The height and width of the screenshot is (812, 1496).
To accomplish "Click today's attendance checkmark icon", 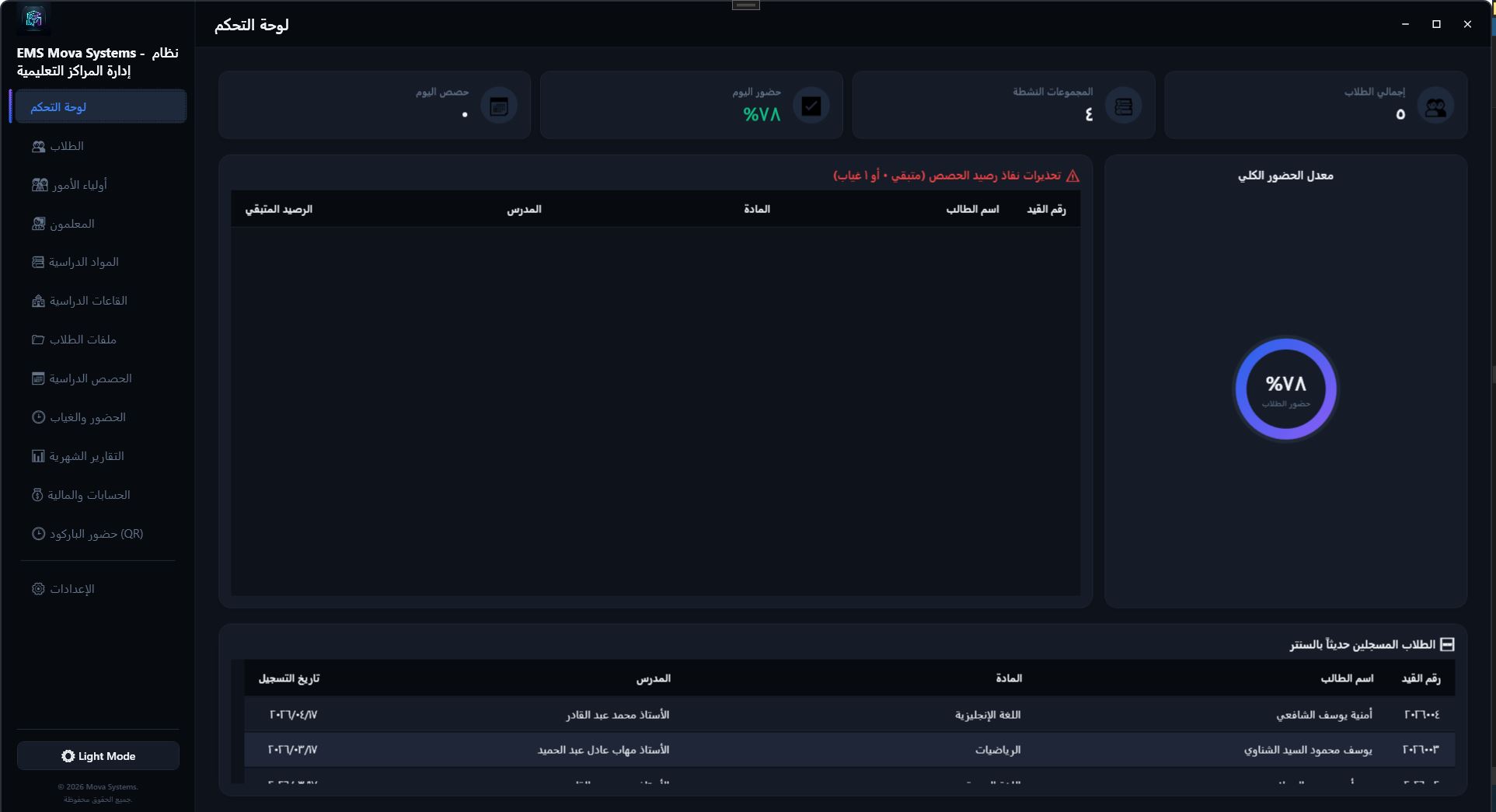I will tap(811, 106).
